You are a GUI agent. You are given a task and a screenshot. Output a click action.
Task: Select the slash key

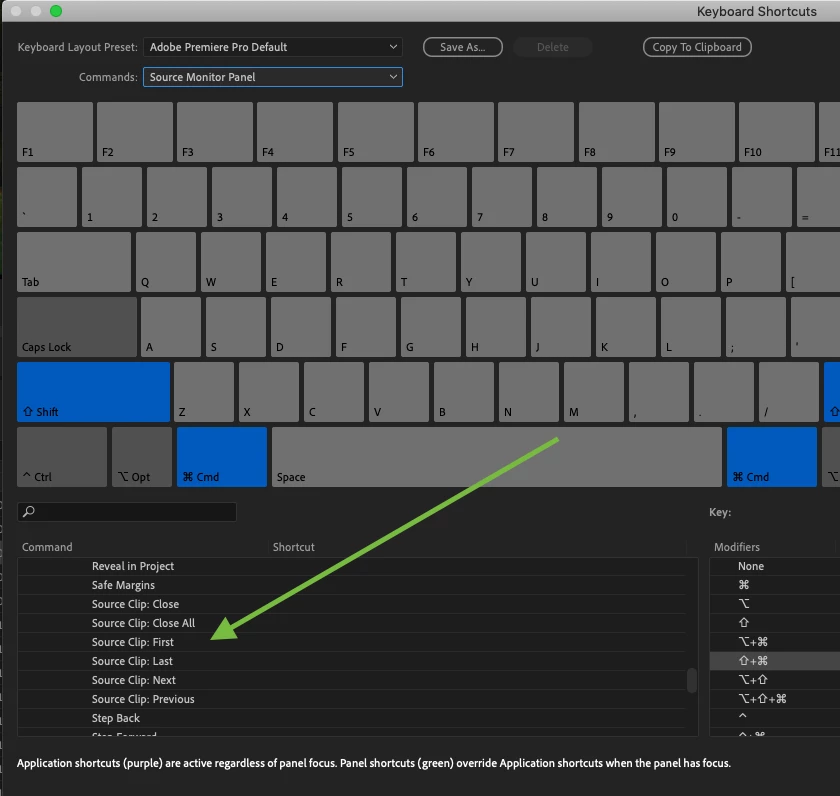click(x=789, y=392)
